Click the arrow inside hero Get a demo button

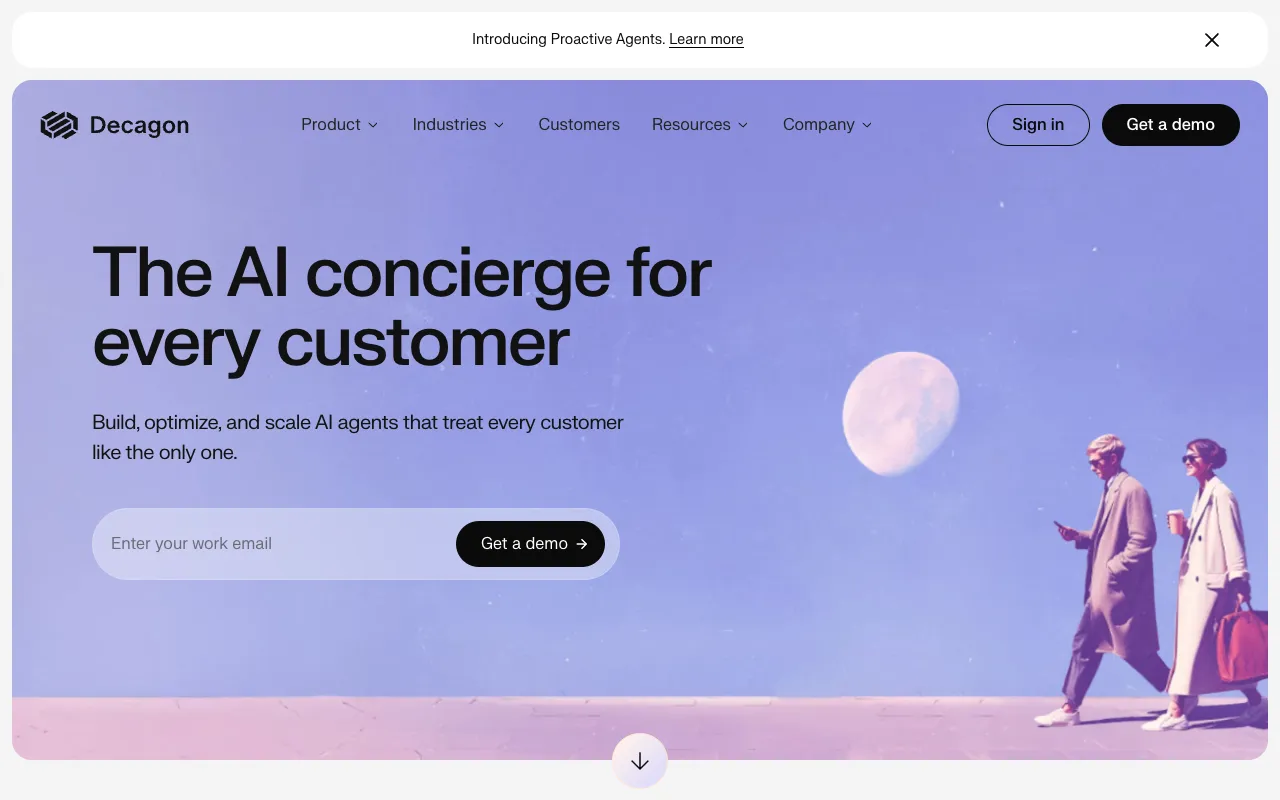(x=582, y=544)
